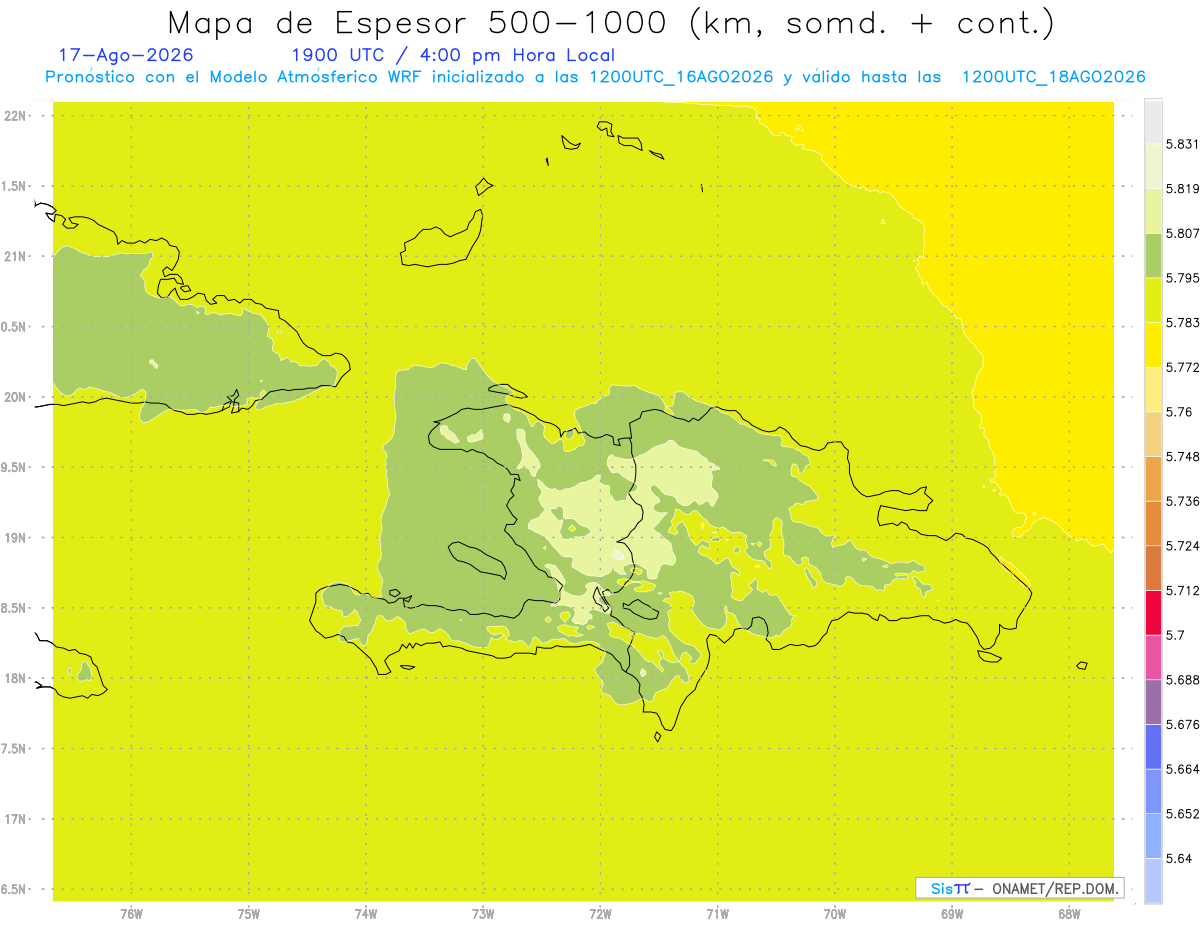Select the date text '17-Ago-2026'
This screenshot has width=1200, height=927.
126,55
